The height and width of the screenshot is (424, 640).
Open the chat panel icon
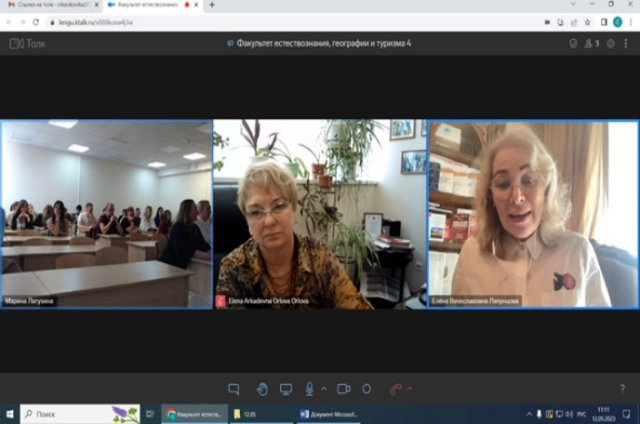click(234, 389)
